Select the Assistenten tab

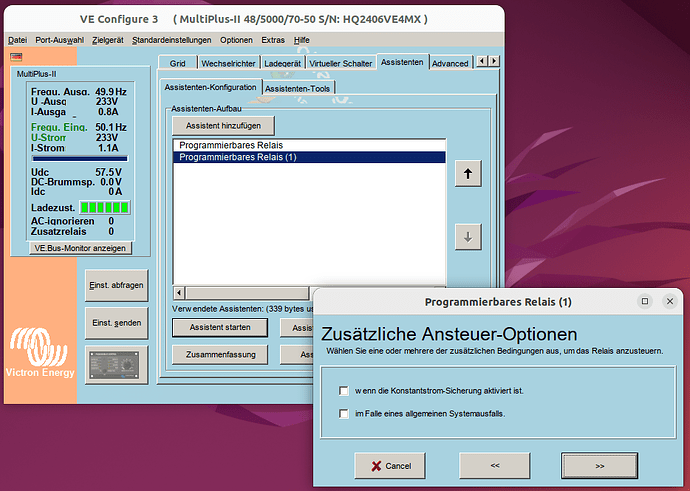coord(402,62)
